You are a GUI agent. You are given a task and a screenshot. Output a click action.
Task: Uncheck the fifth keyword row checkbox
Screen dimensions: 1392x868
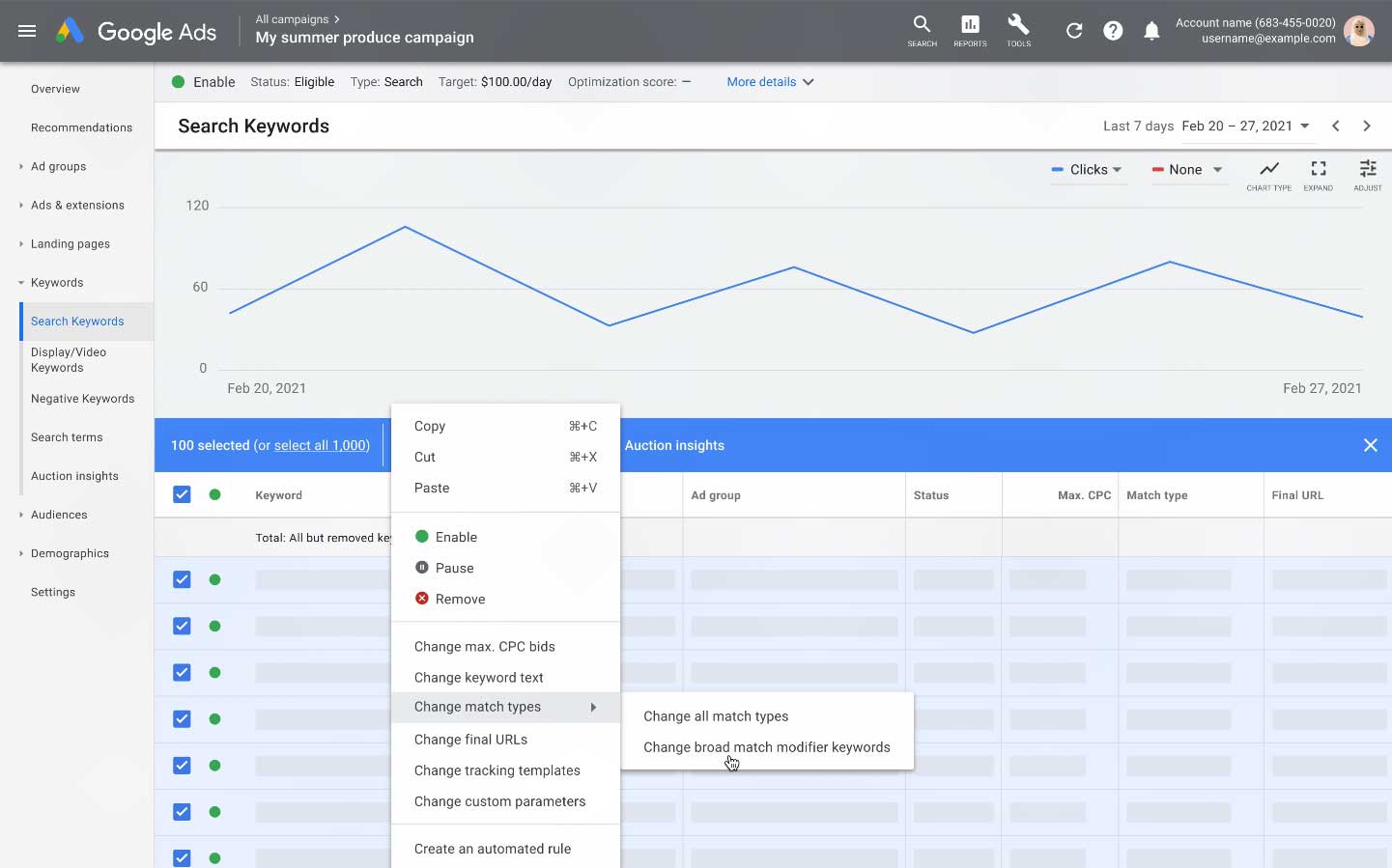[x=182, y=765]
